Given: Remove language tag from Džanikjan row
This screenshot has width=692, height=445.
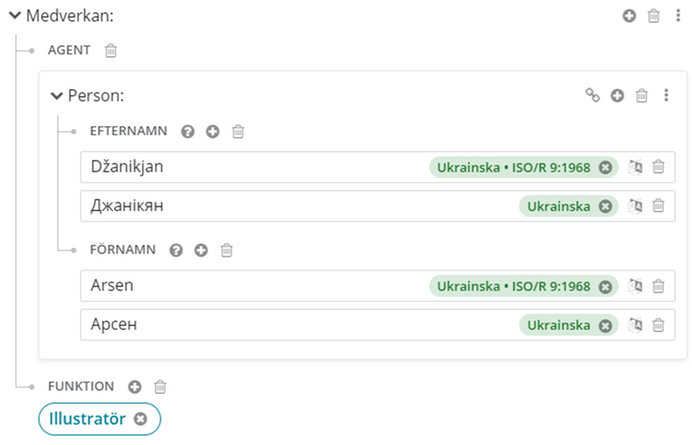Looking at the screenshot, I should pos(605,167).
